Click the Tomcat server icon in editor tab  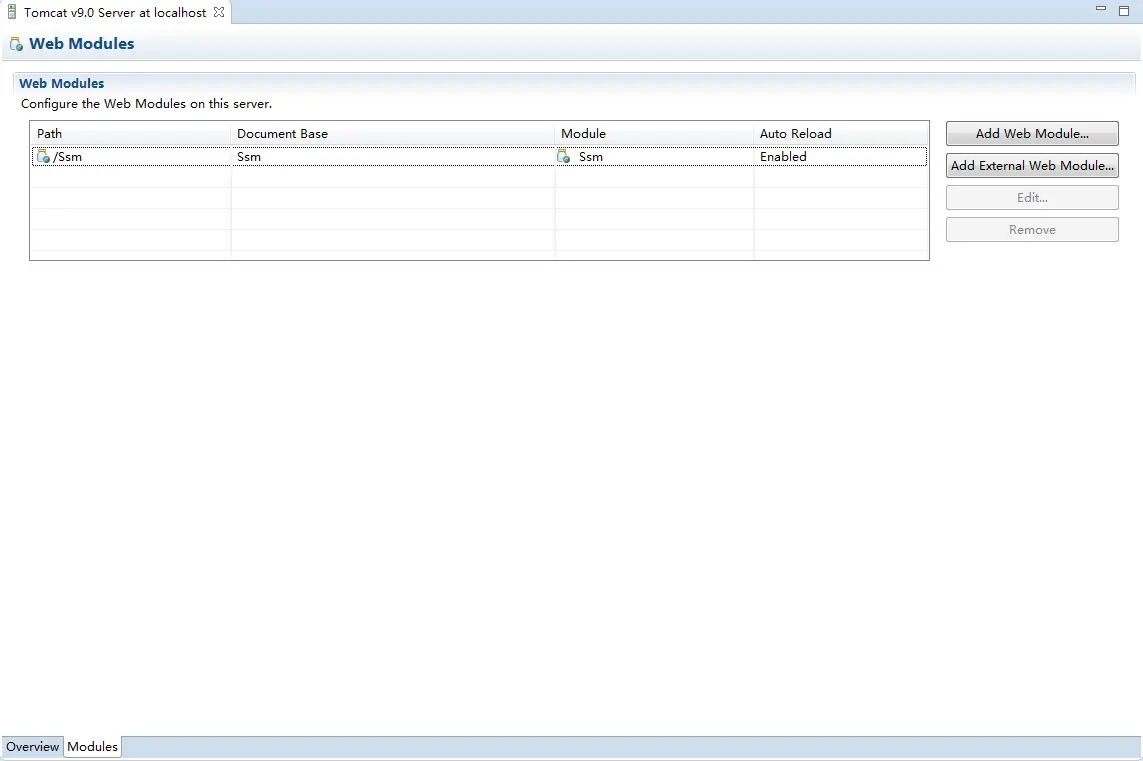pyautogui.click(x=12, y=12)
